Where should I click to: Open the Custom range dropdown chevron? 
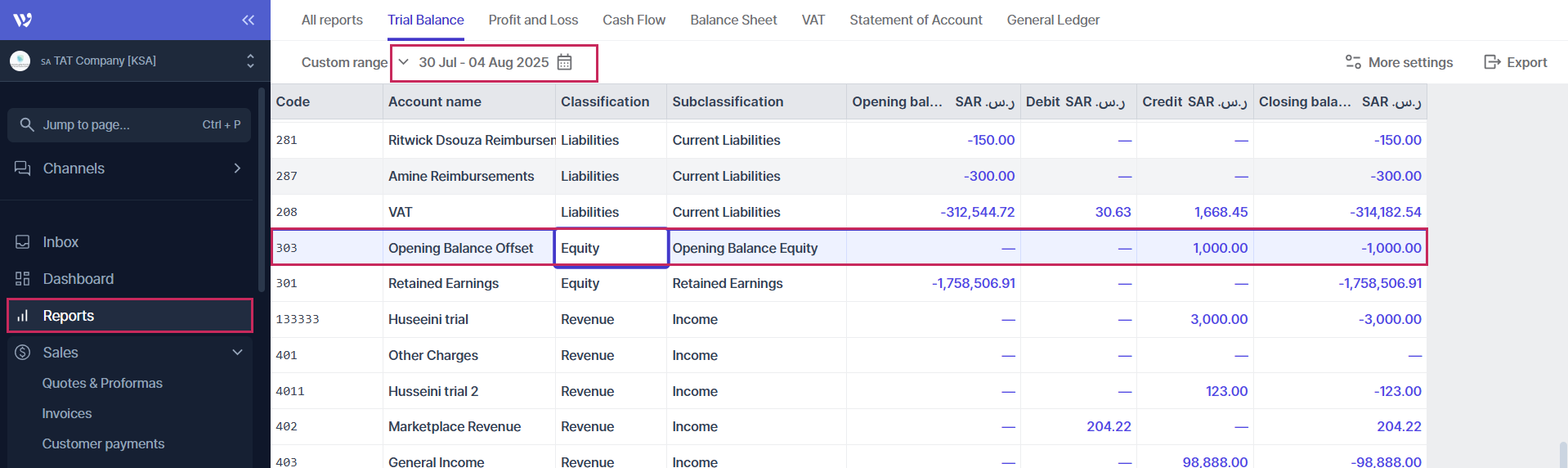click(x=403, y=62)
